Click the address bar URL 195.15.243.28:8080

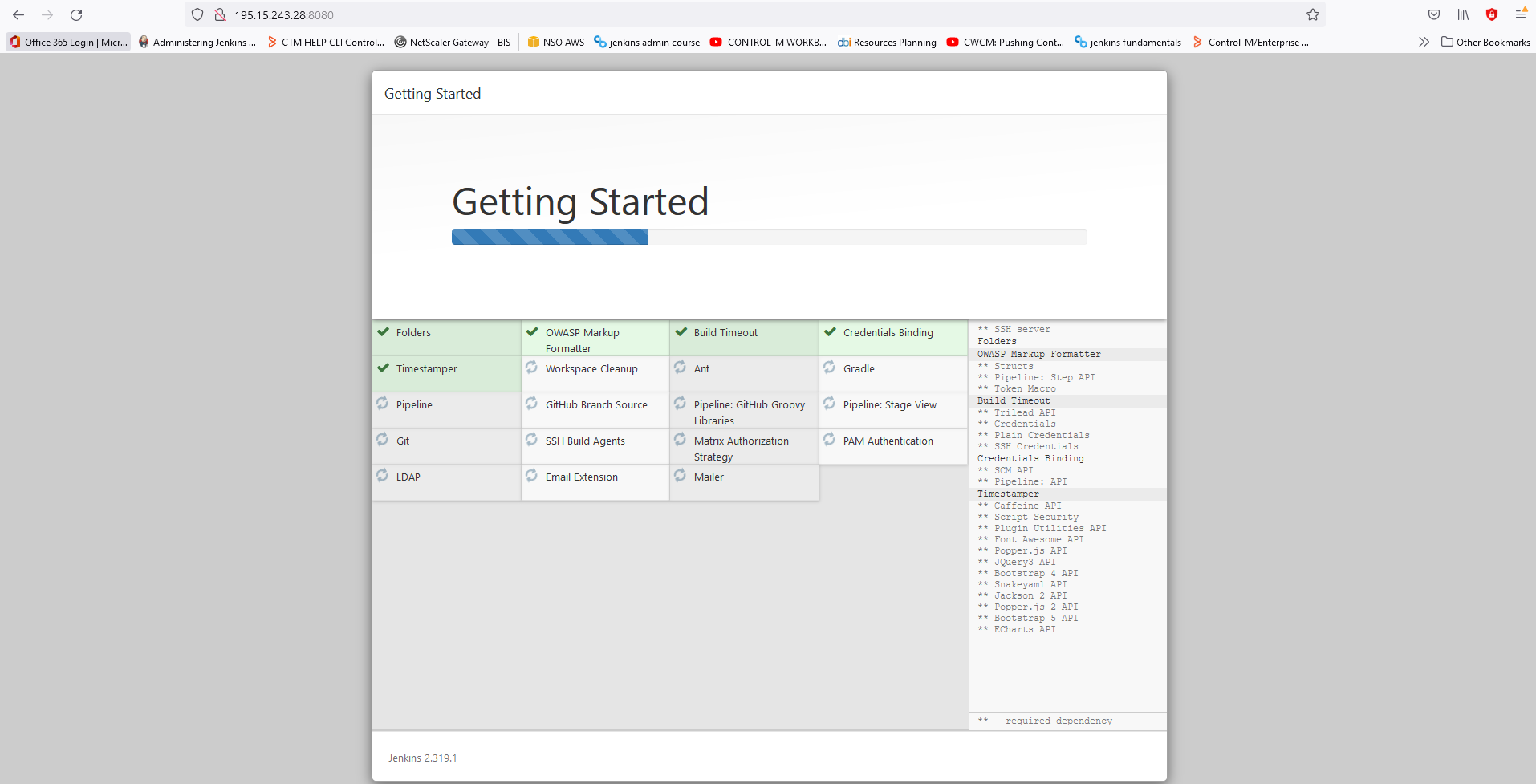click(284, 14)
